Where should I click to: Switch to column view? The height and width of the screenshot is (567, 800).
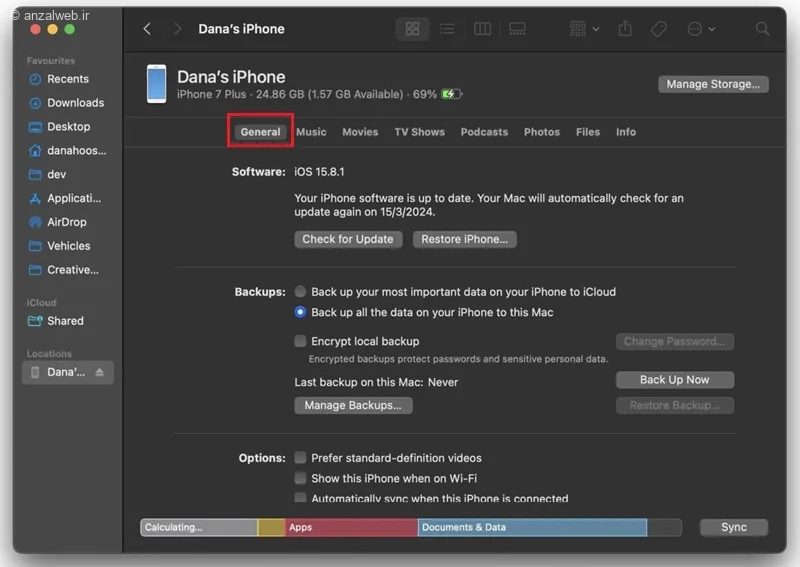click(x=482, y=29)
